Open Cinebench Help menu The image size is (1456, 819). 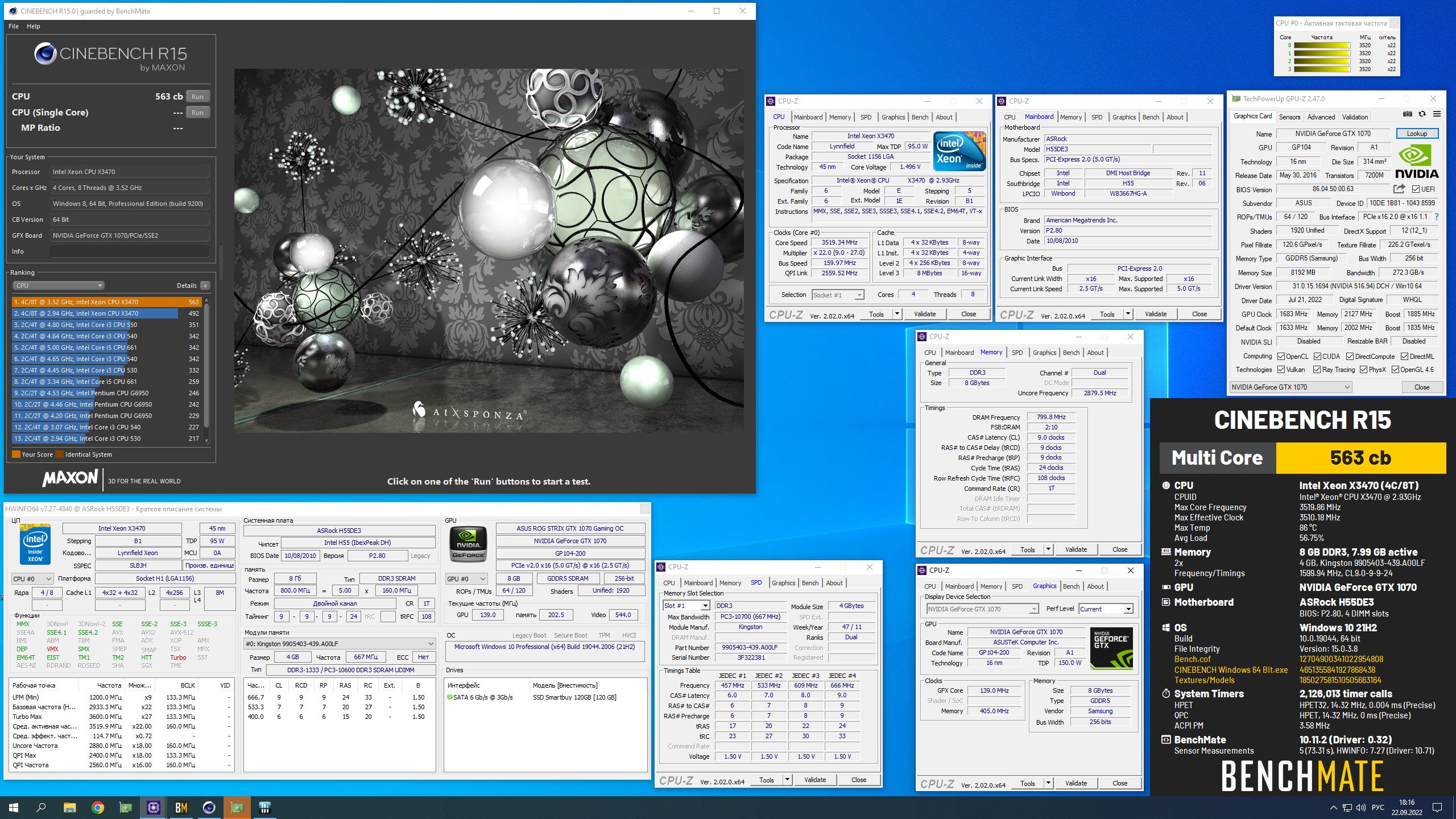click(x=34, y=26)
